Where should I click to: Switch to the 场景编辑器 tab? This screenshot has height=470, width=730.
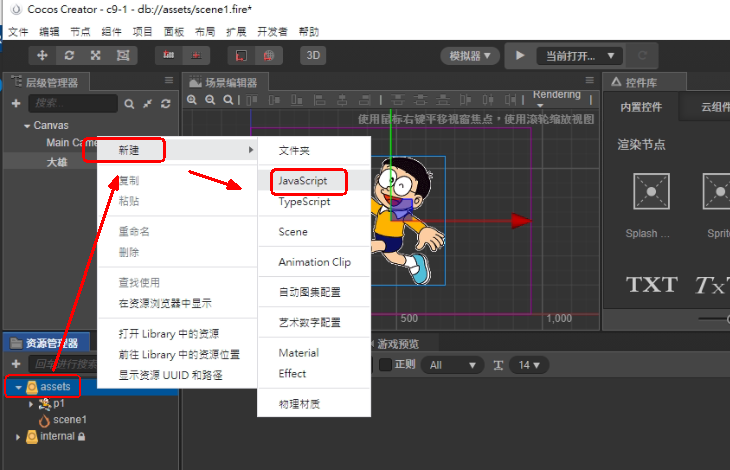(x=224, y=82)
